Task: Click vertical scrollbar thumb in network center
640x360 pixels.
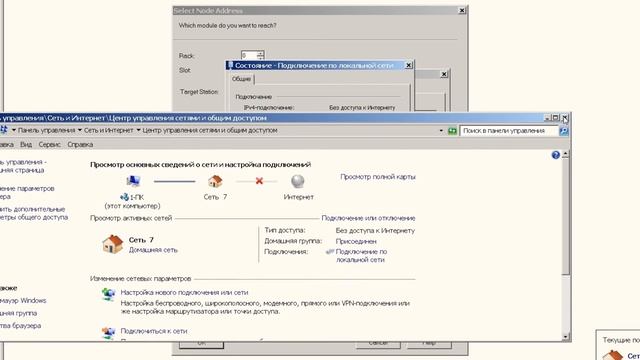Action: click(x=565, y=217)
